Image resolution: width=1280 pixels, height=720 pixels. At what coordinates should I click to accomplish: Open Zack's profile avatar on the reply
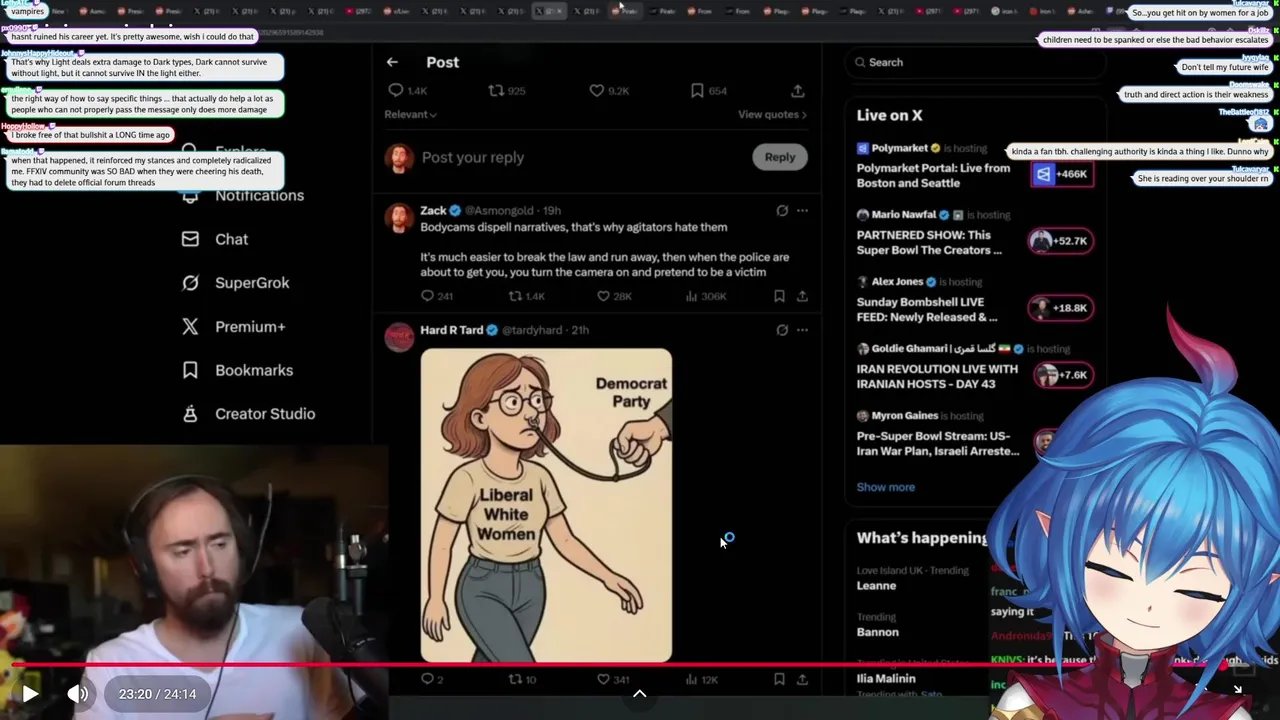point(399,218)
